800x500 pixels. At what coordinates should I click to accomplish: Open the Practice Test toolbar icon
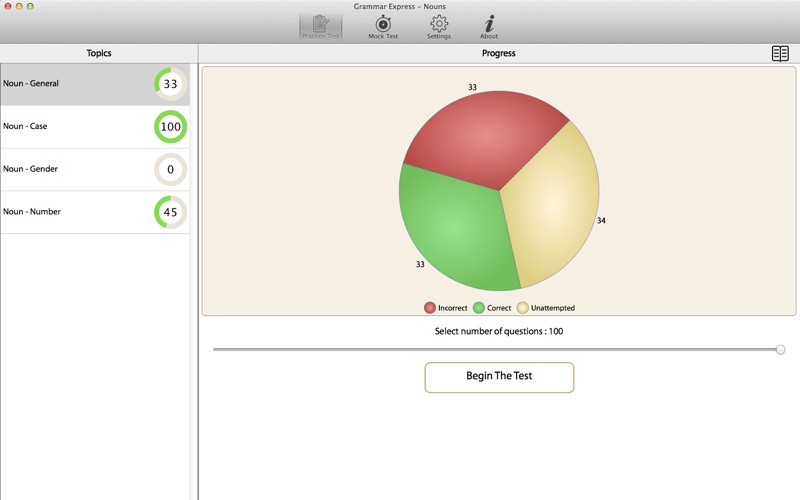coord(320,27)
